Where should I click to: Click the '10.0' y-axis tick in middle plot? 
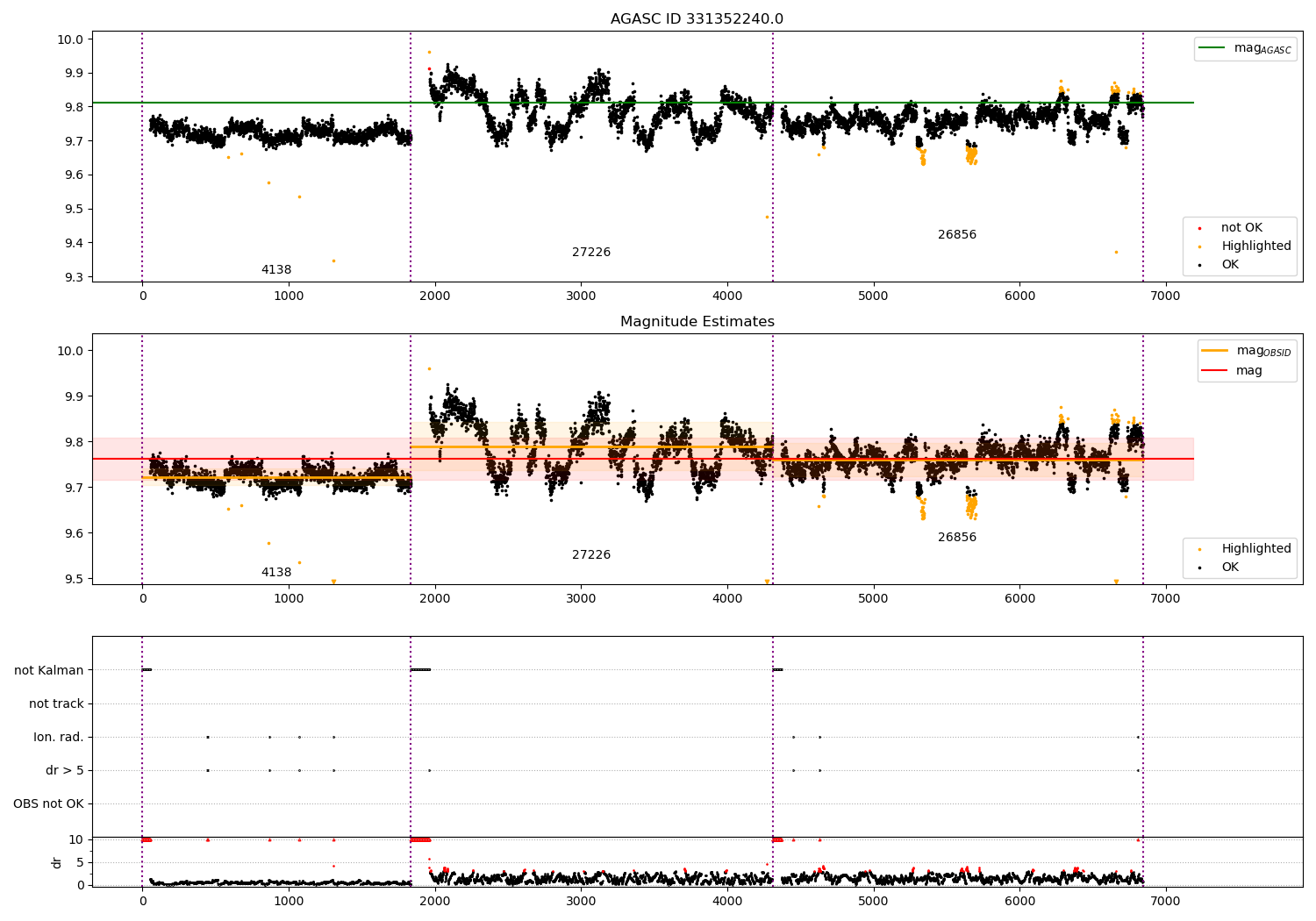[x=69, y=351]
